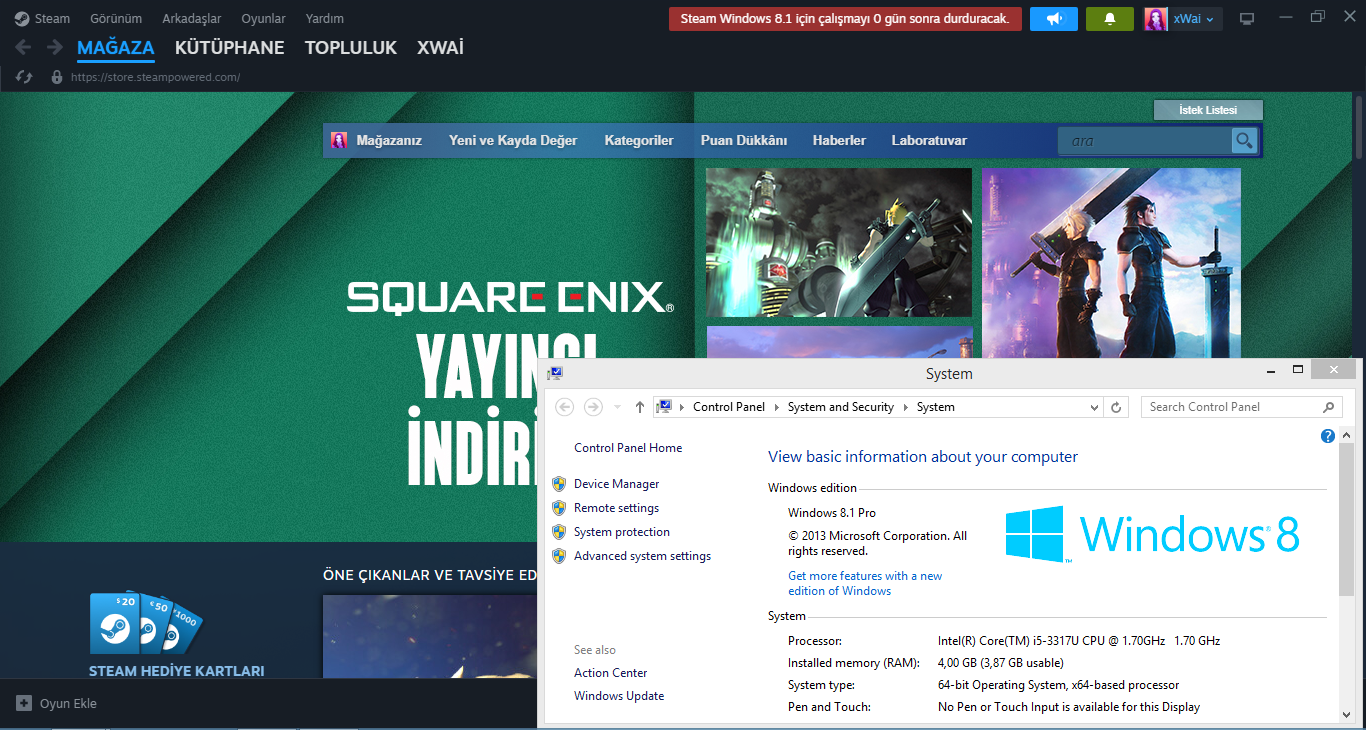Image resolution: width=1366 pixels, height=730 pixels.
Task: Open the STEAM HEDİYE KARTLARI link
Action: (177, 671)
